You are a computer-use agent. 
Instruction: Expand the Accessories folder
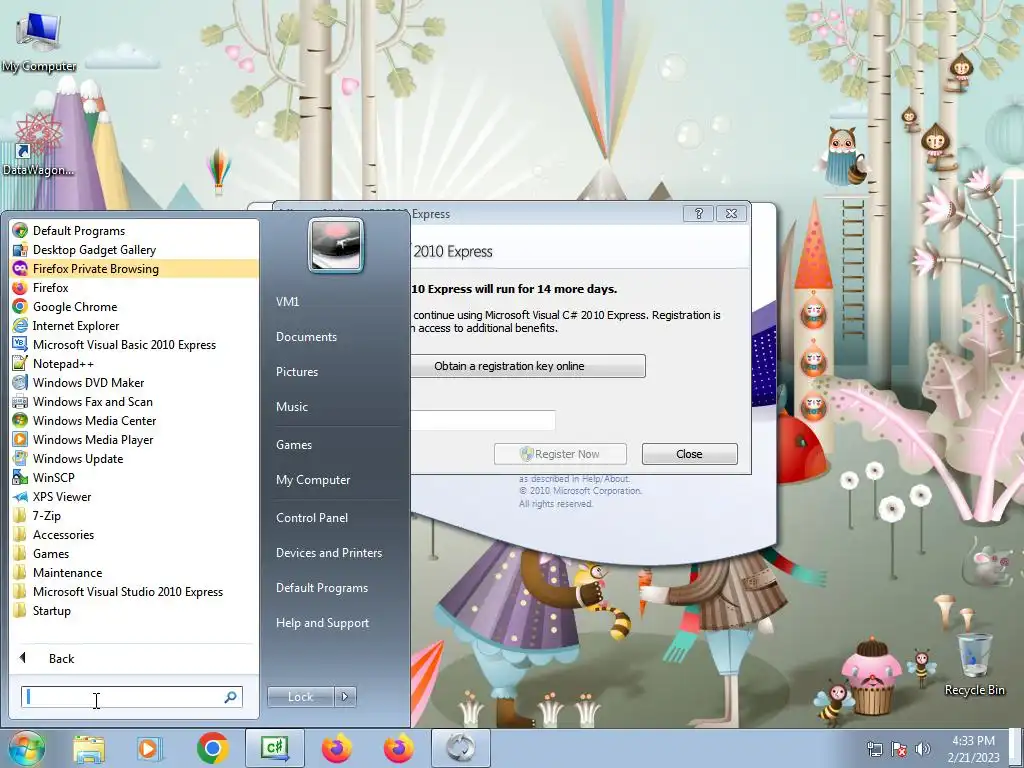coord(134,534)
